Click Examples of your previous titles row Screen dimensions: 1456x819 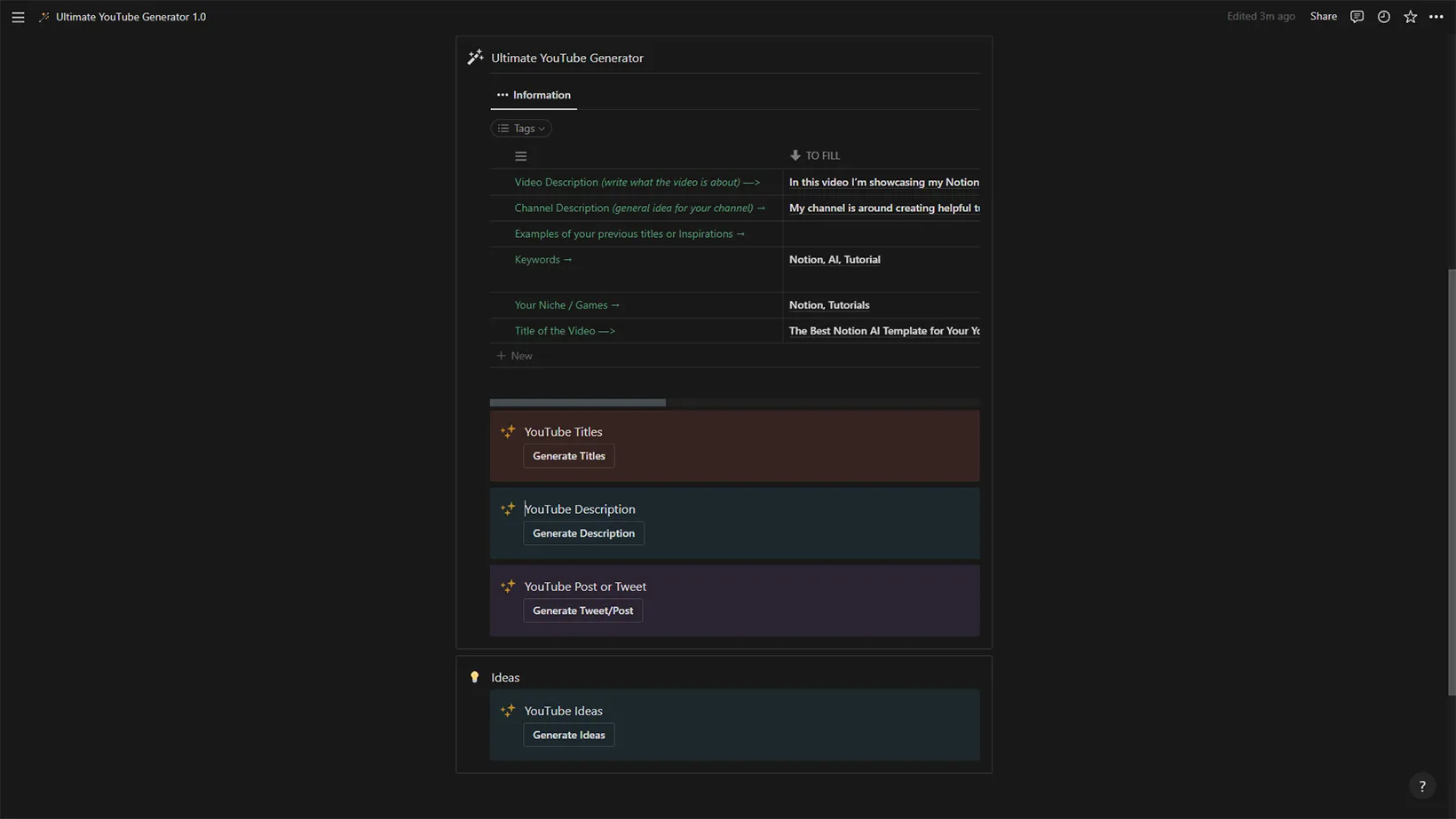click(629, 233)
